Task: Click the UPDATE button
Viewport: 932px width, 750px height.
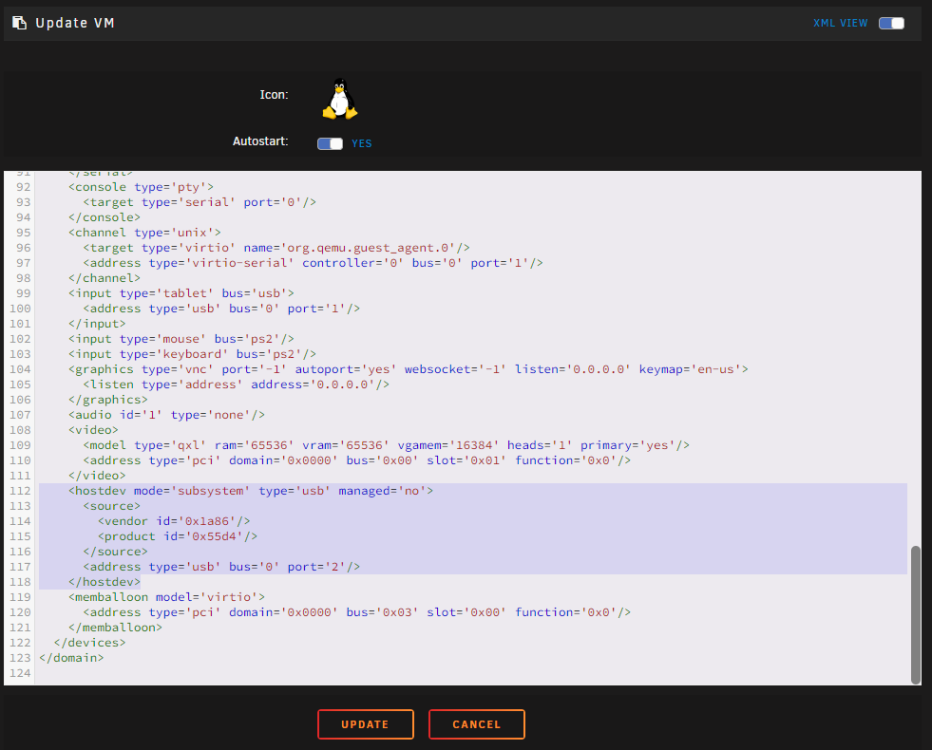Action: [366, 724]
